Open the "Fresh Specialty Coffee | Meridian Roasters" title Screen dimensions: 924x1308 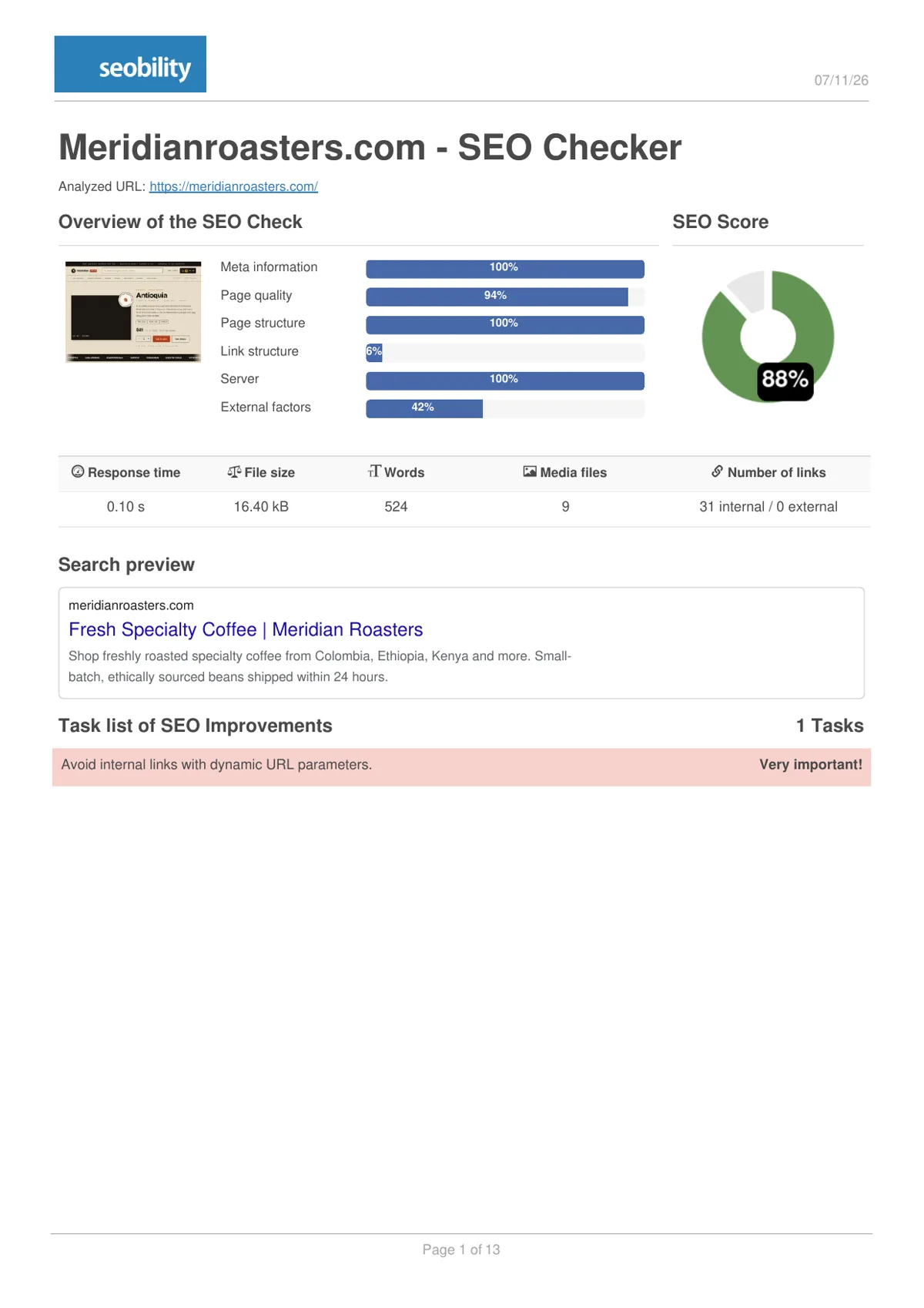[x=246, y=629]
